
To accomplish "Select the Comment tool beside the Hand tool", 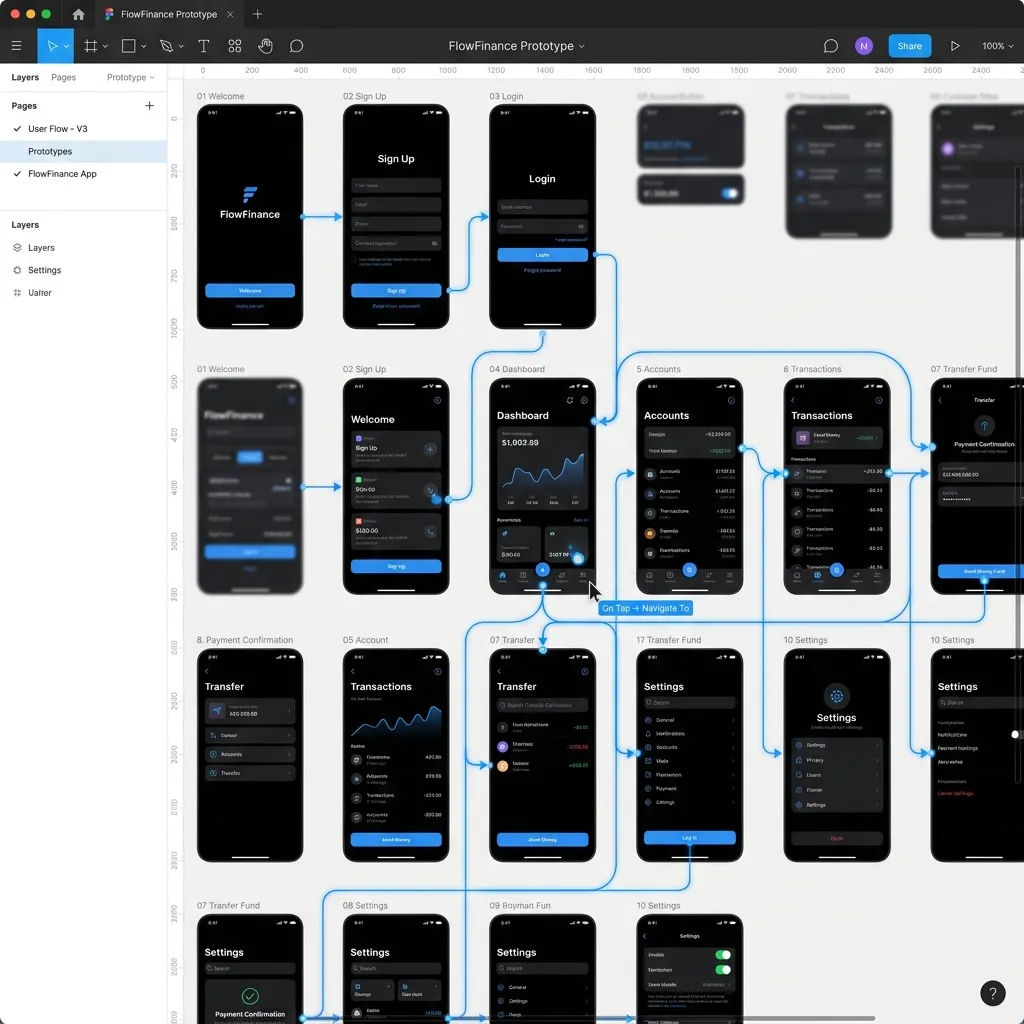I will (296, 46).
